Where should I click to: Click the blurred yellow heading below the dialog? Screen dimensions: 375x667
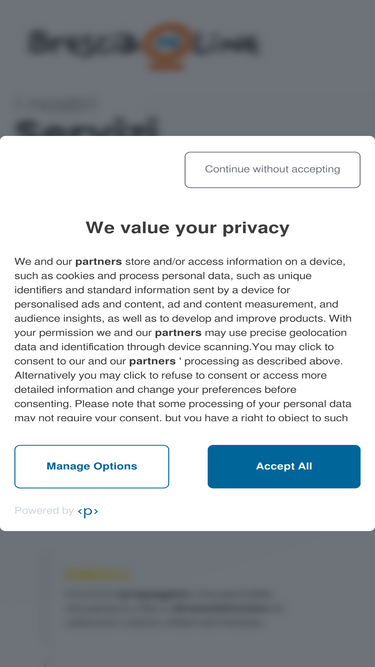point(97,574)
